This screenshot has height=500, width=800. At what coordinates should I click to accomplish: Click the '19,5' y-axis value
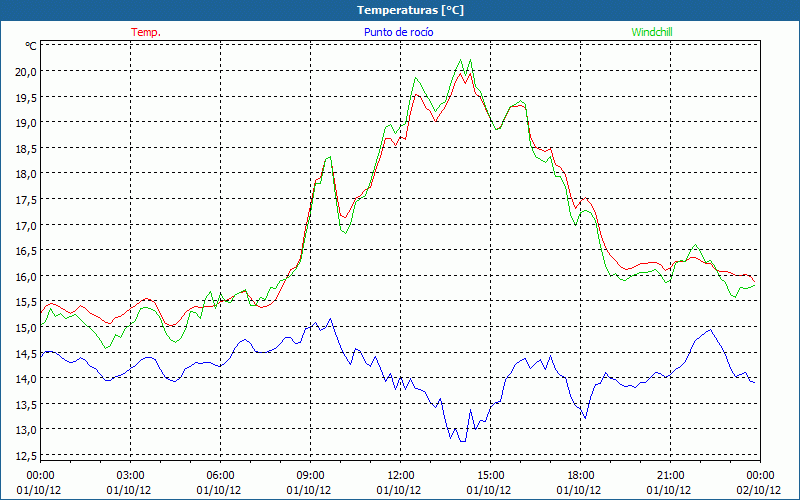coord(27,97)
